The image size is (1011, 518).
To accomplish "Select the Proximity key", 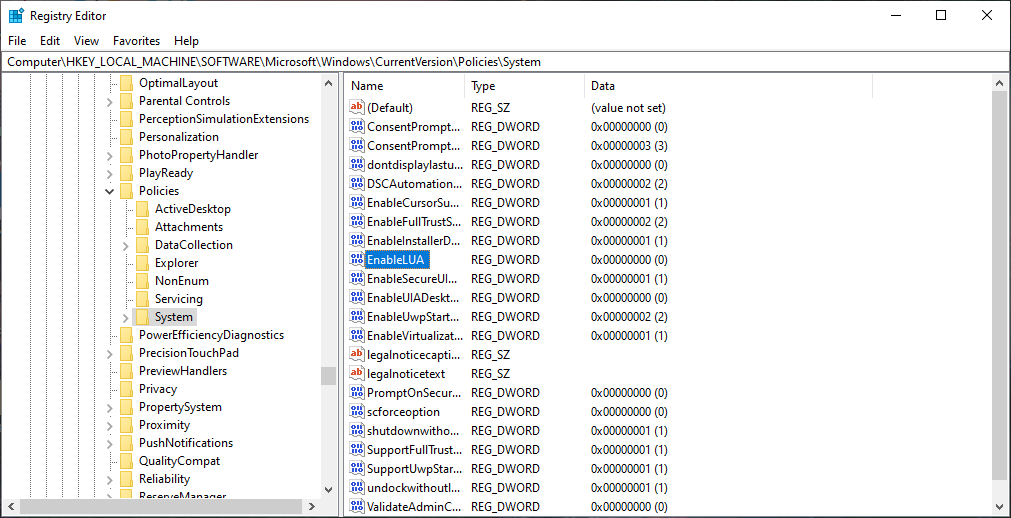I will coord(164,424).
